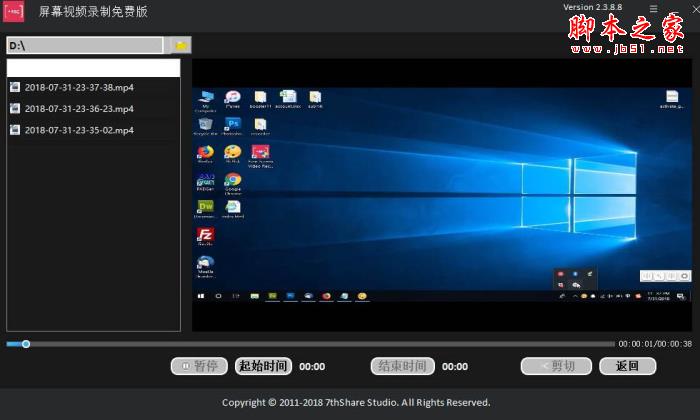This screenshot has height=420, width=700.
Task: Click Recycle Bin icon in preview desktop
Action: pyautogui.click(x=205, y=126)
